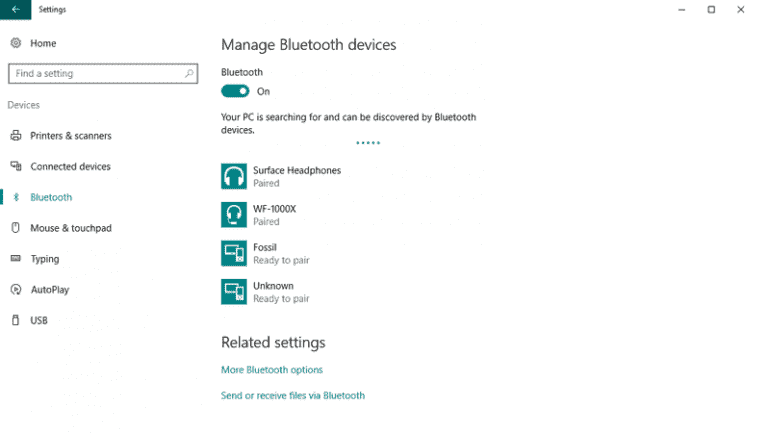
Task: Click the AutoPlay icon
Action: tap(16, 290)
